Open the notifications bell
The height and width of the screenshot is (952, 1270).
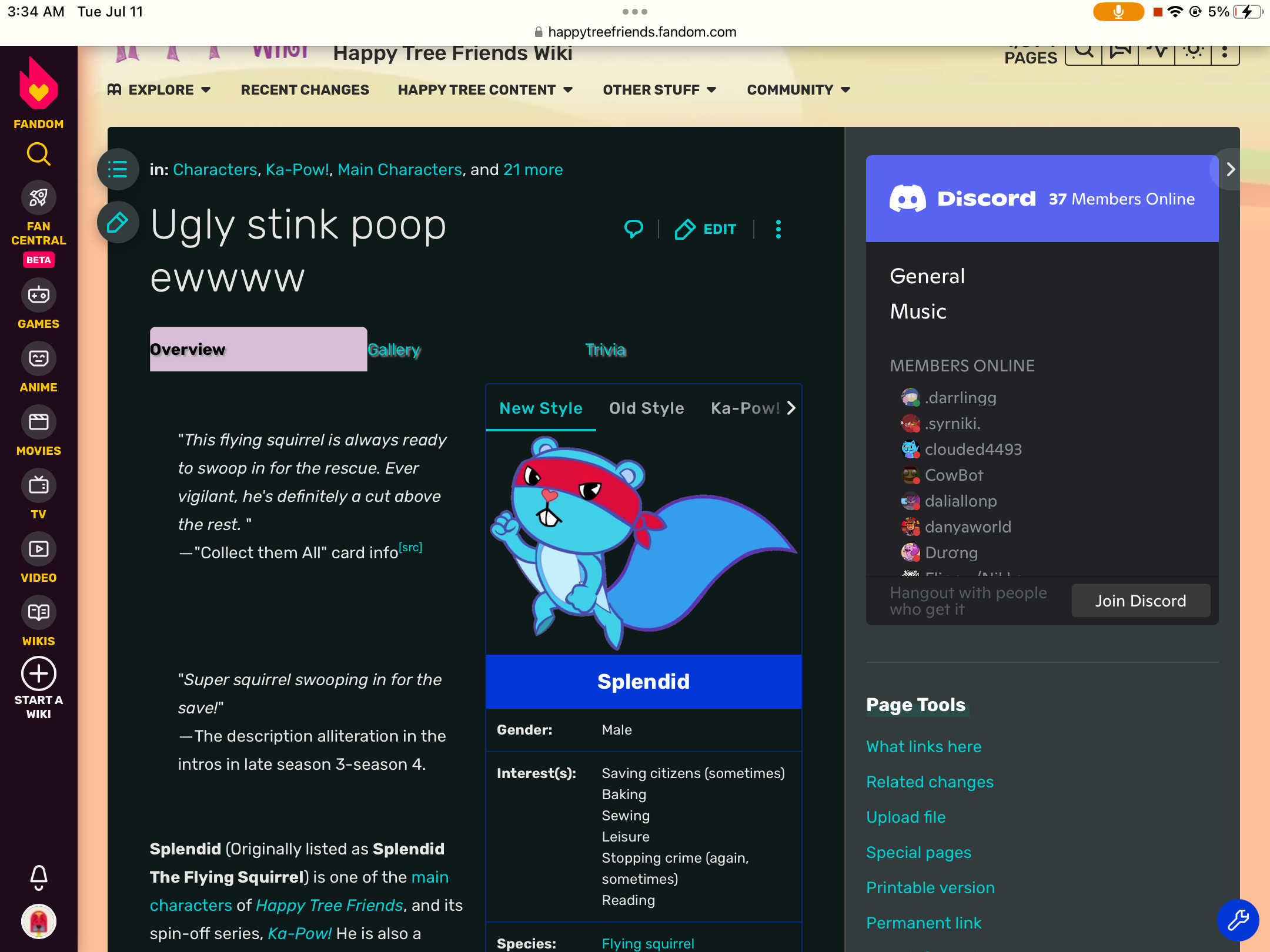38,877
